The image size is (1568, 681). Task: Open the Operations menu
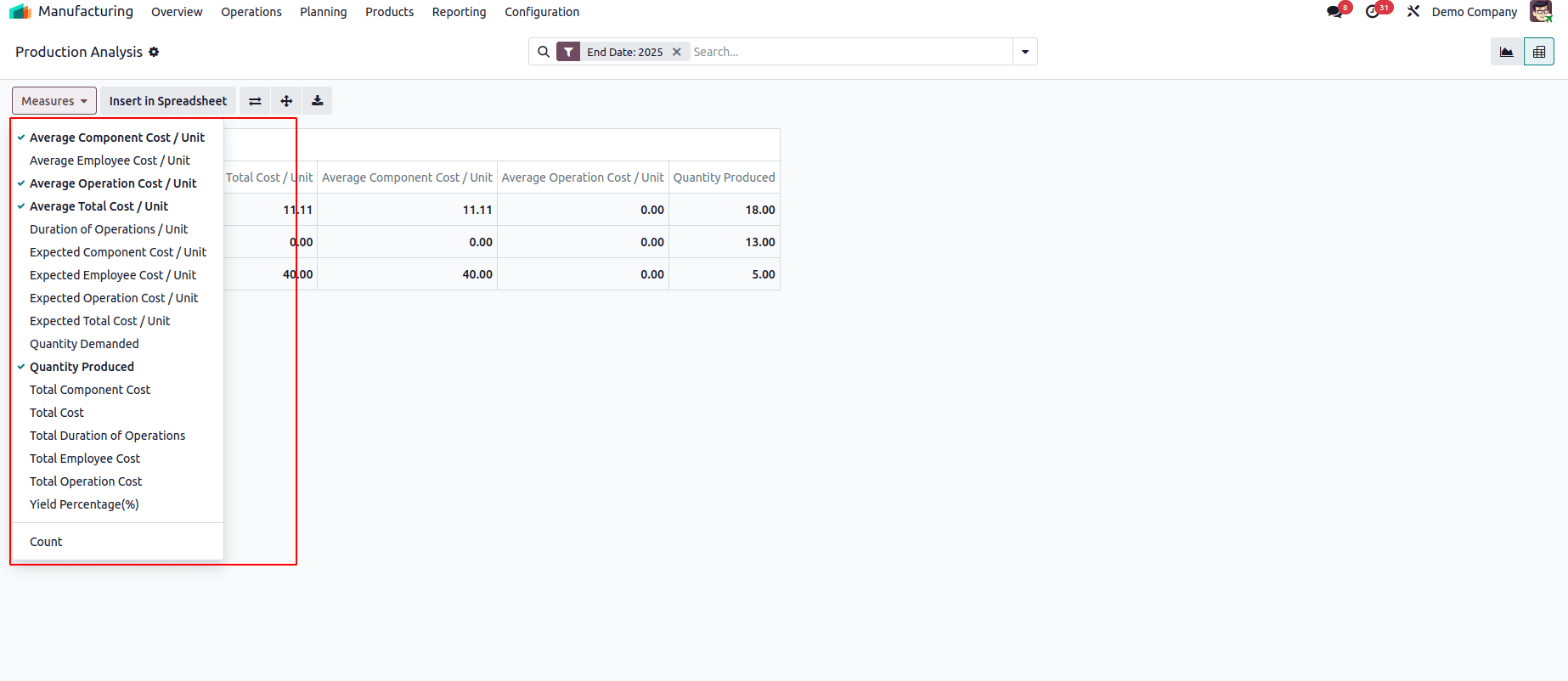tap(251, 12)
